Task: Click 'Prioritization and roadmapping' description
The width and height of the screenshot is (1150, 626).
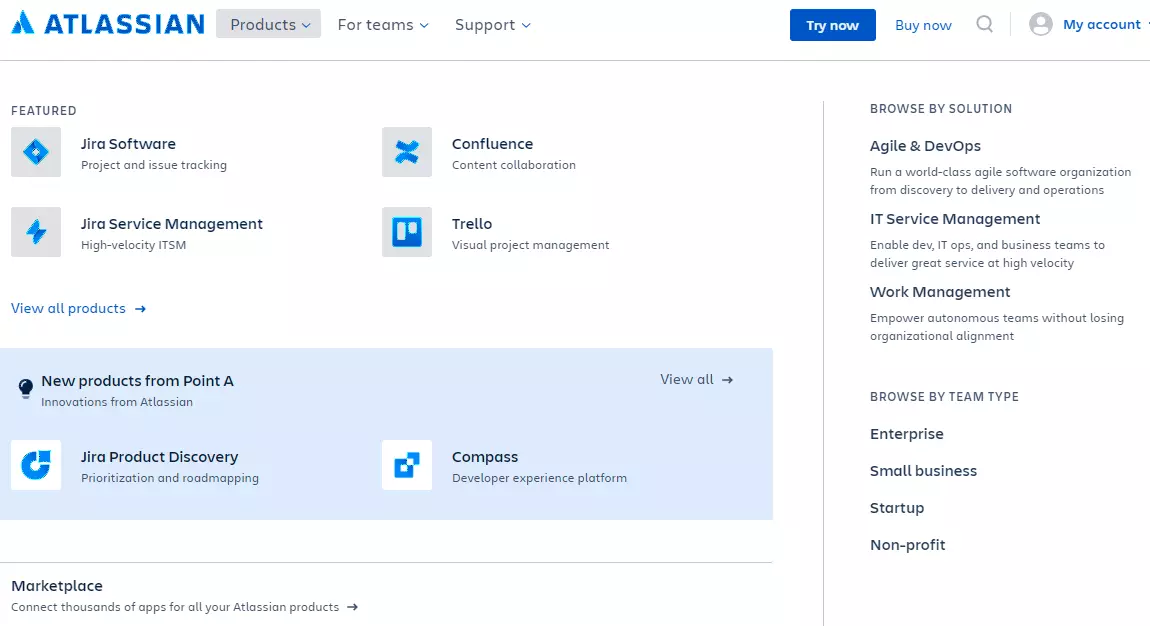Action: (x=169, y=478)
